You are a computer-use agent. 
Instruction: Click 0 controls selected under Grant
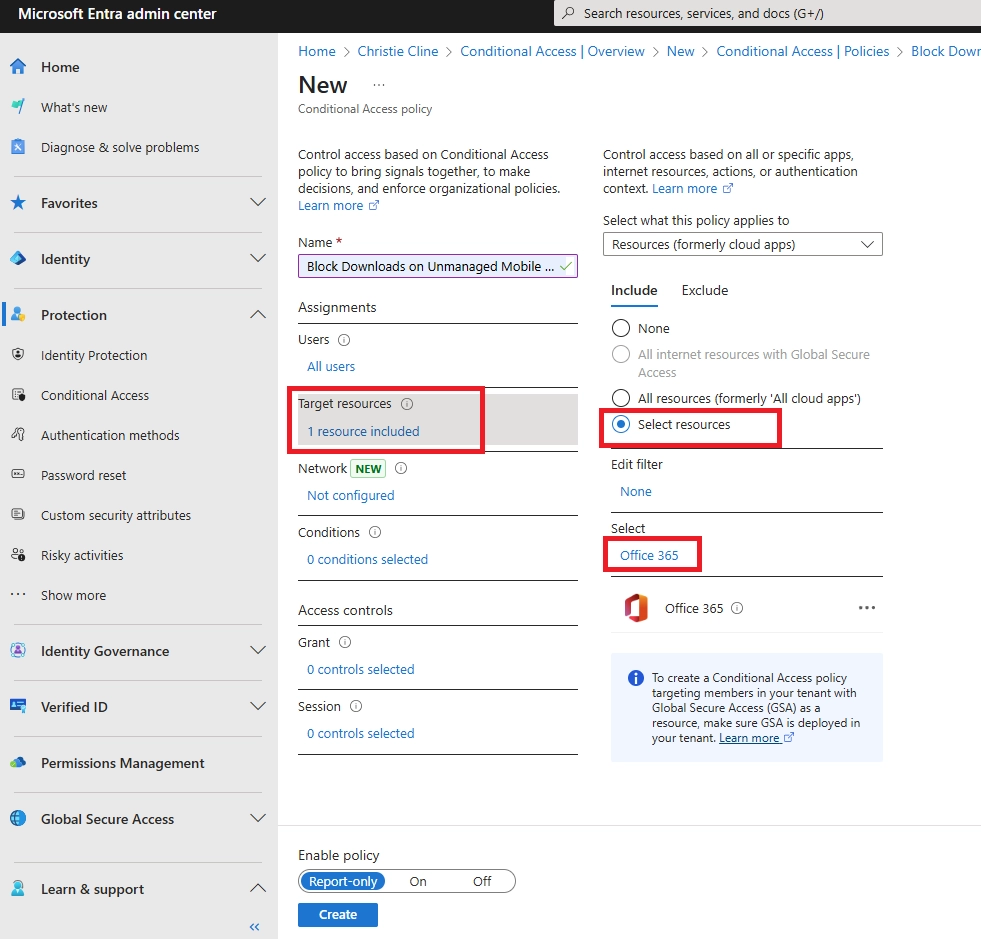pos(360,669)
